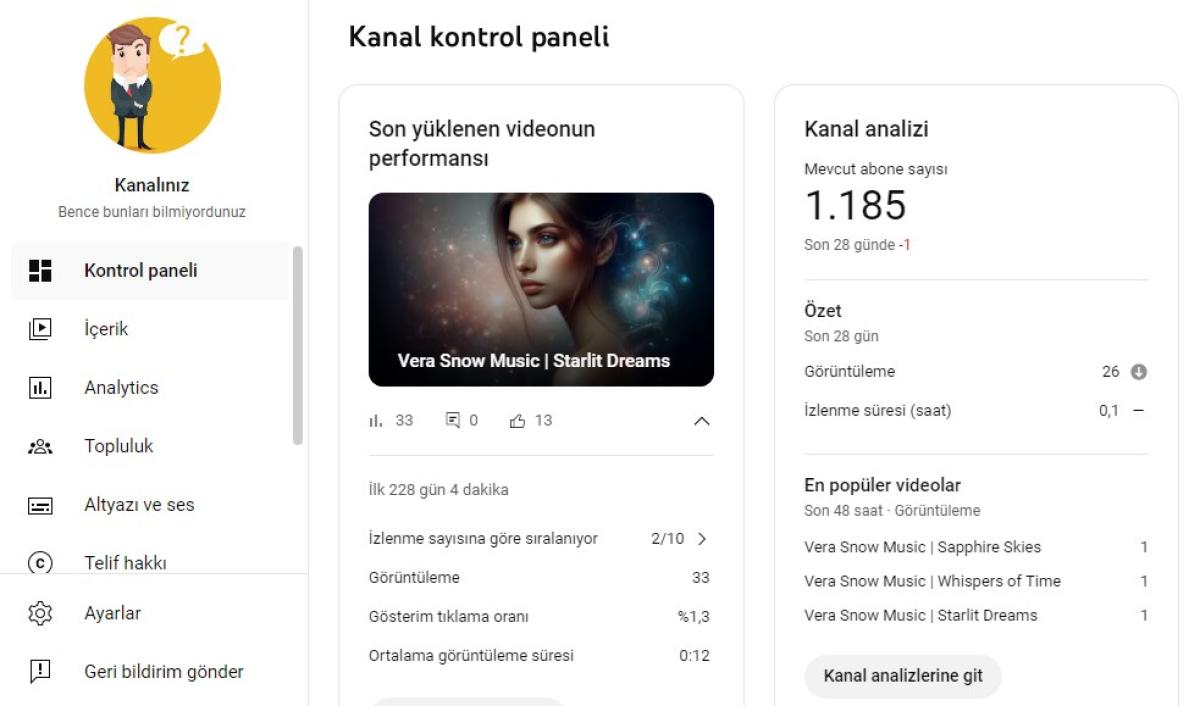Click the Telif hakkı copyright icon
Image resolution: width=1200 pixels, height=706 pixels.
pyautogui.click(x=40, y=563)
